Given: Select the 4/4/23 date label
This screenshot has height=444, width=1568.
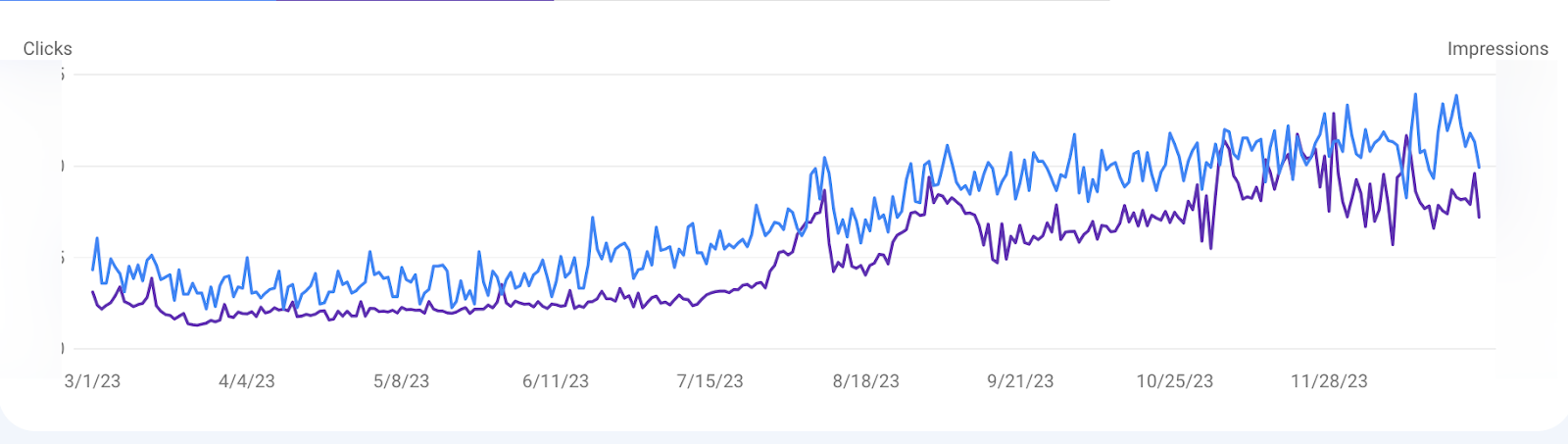Looking at the screenshot, I should 246,381.
